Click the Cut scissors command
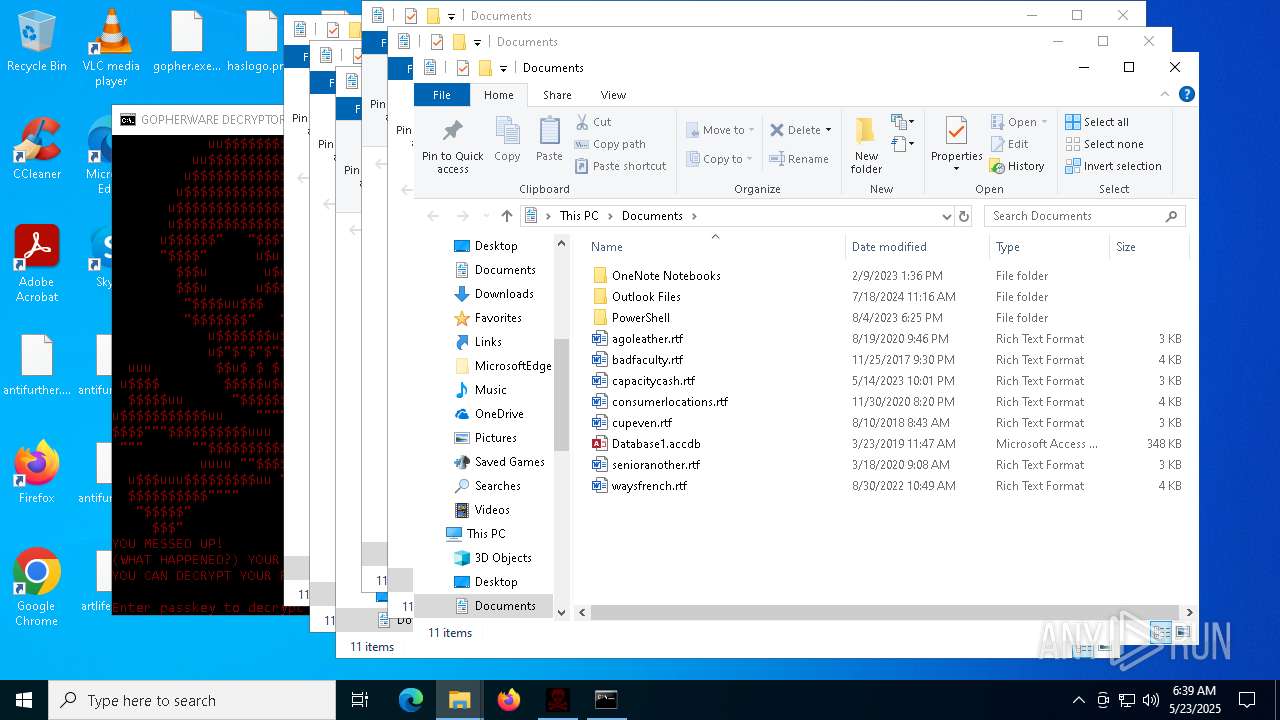Viewport: 1280px width, 720px height. tap(594, 122)
